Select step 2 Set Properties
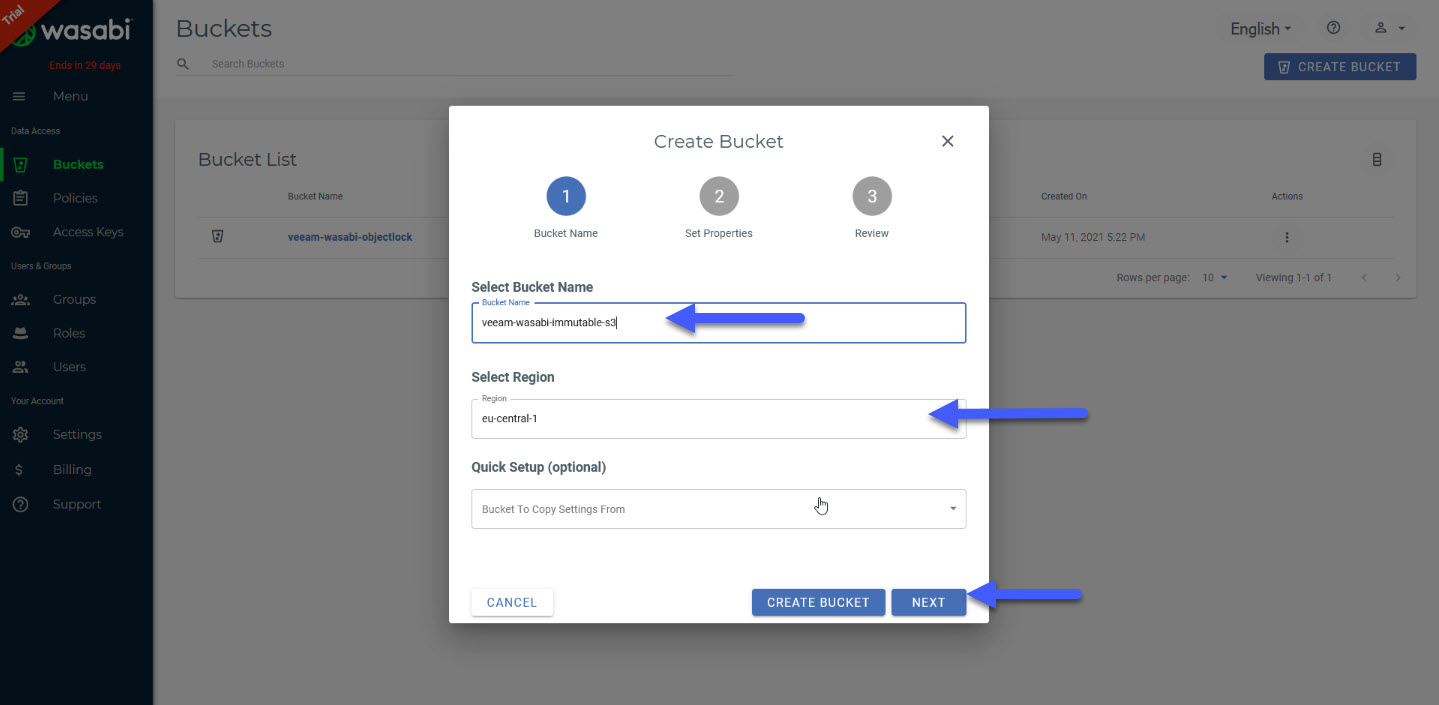 719,197
